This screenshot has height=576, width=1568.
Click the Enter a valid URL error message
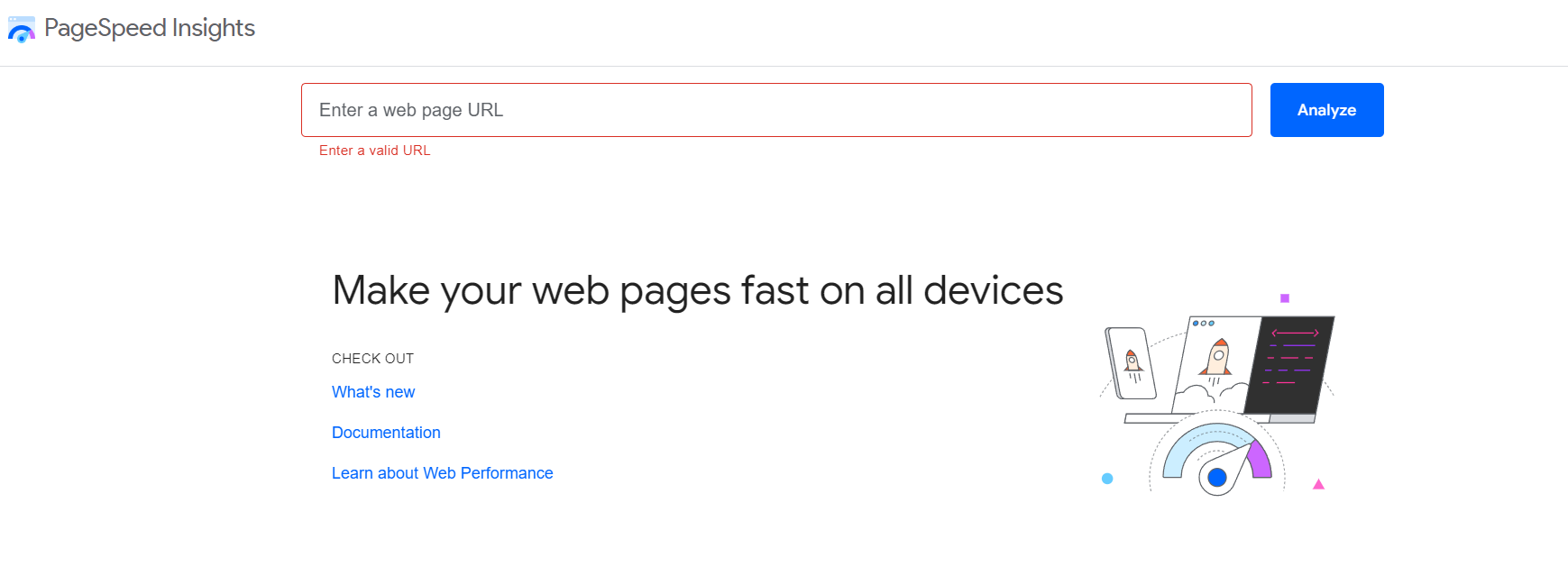click(x=373, y=150)
